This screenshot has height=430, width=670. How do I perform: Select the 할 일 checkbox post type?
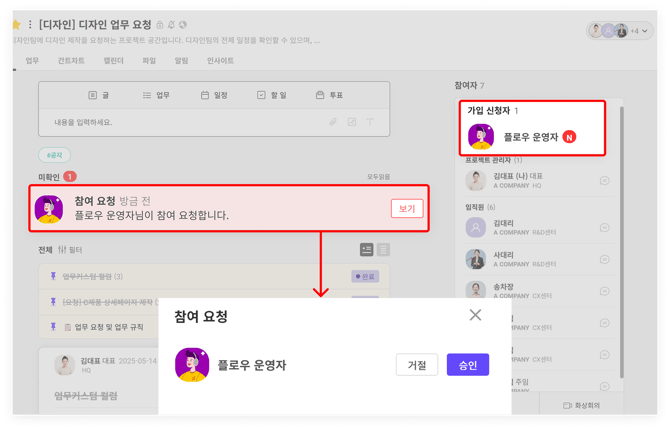pos(272,95)
